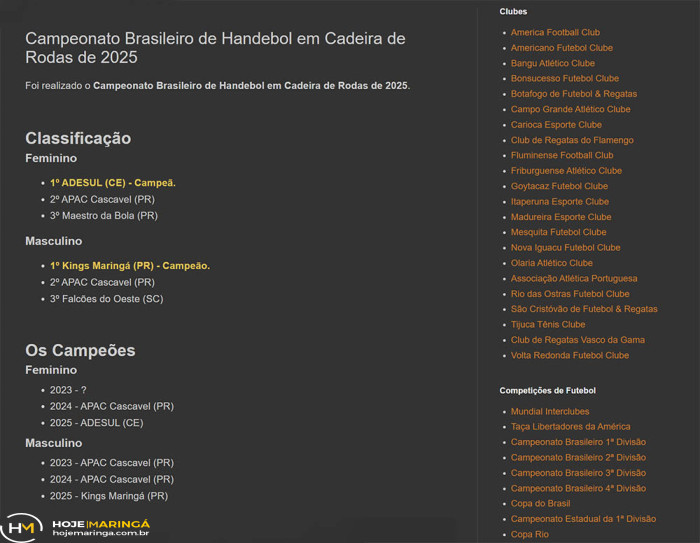Click '1º ADESUL (CE) - Campeã.' entry

tap(112, 183)
